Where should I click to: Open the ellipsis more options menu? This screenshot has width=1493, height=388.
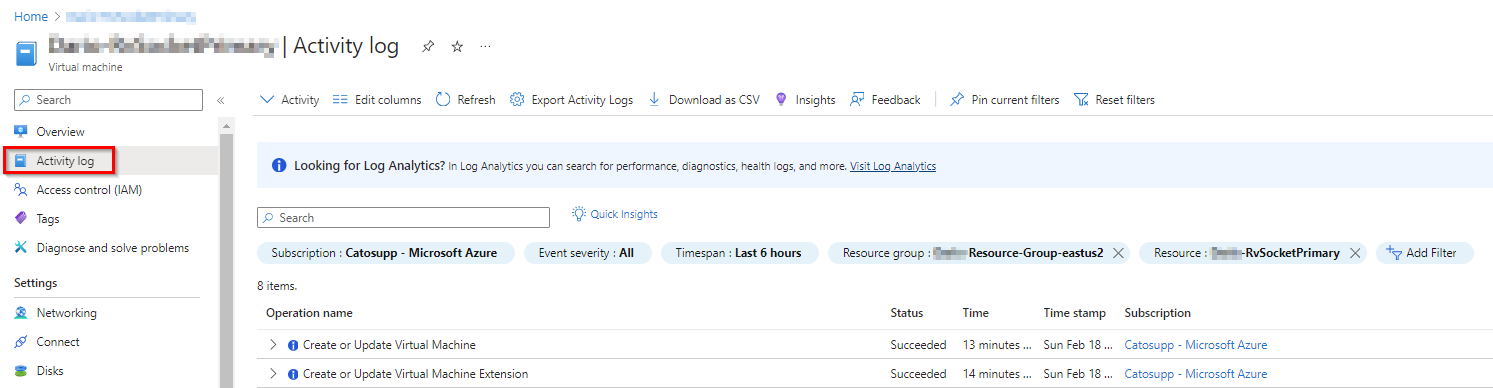click(486, 47)
